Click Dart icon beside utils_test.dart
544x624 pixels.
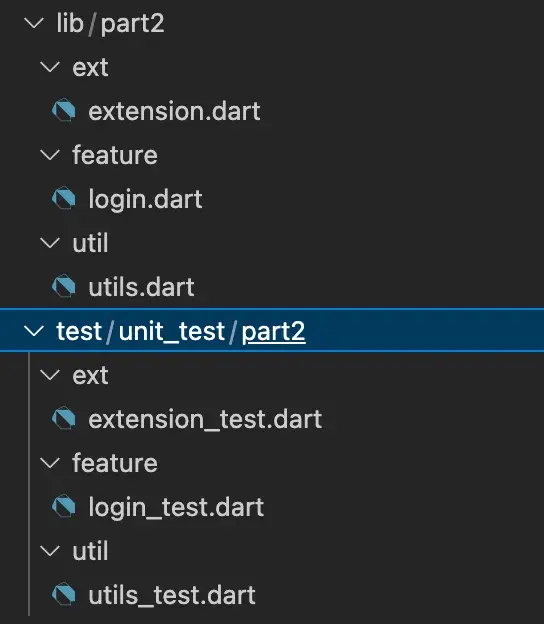tap(64, 594)
